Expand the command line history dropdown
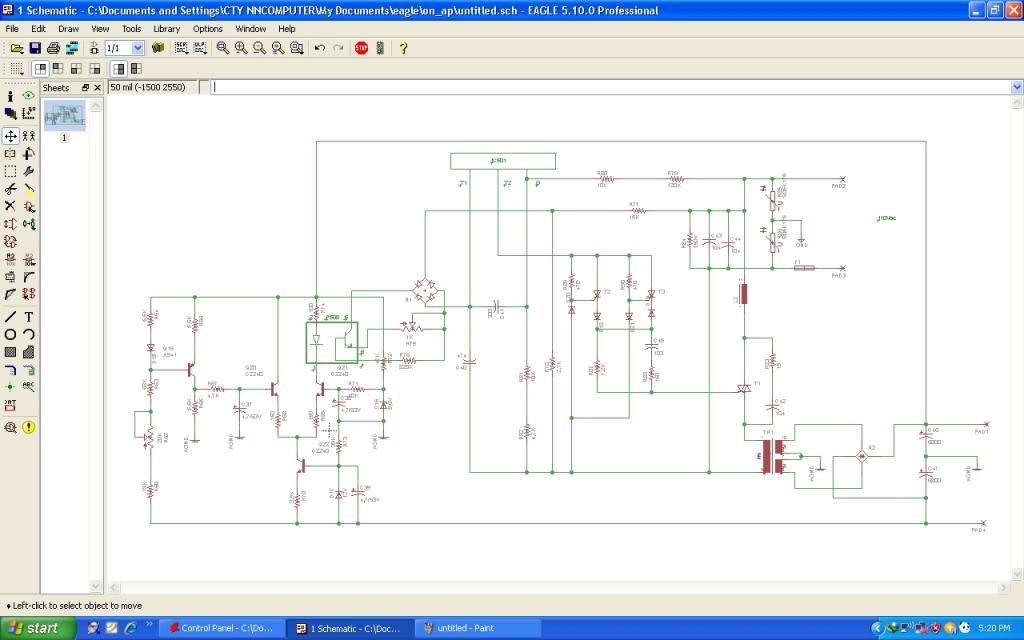 1017,88
